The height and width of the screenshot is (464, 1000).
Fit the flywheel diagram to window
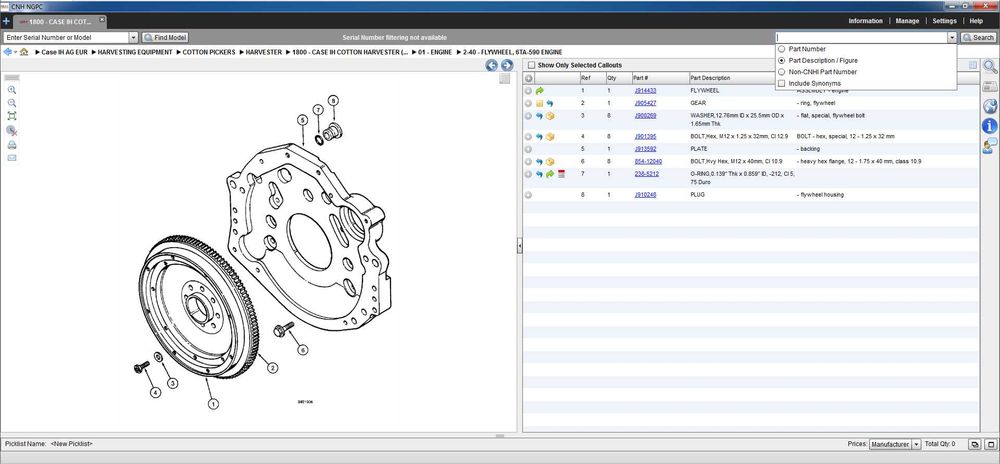click(12, 116)
